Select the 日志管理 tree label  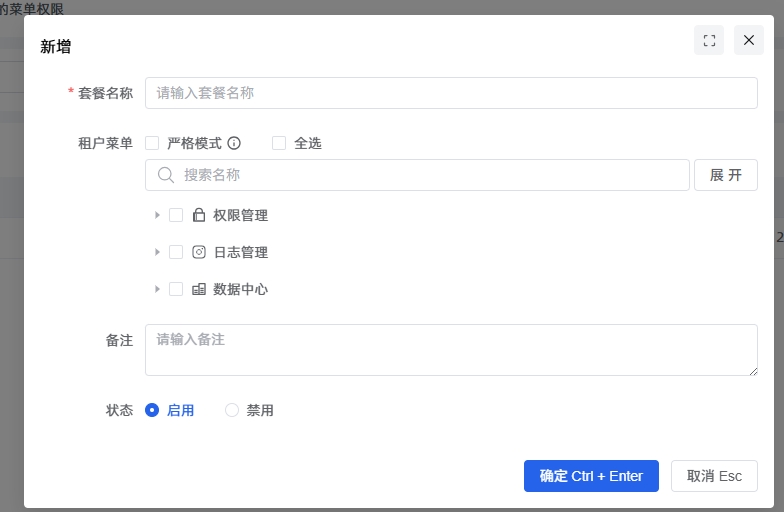coord(240,252)
